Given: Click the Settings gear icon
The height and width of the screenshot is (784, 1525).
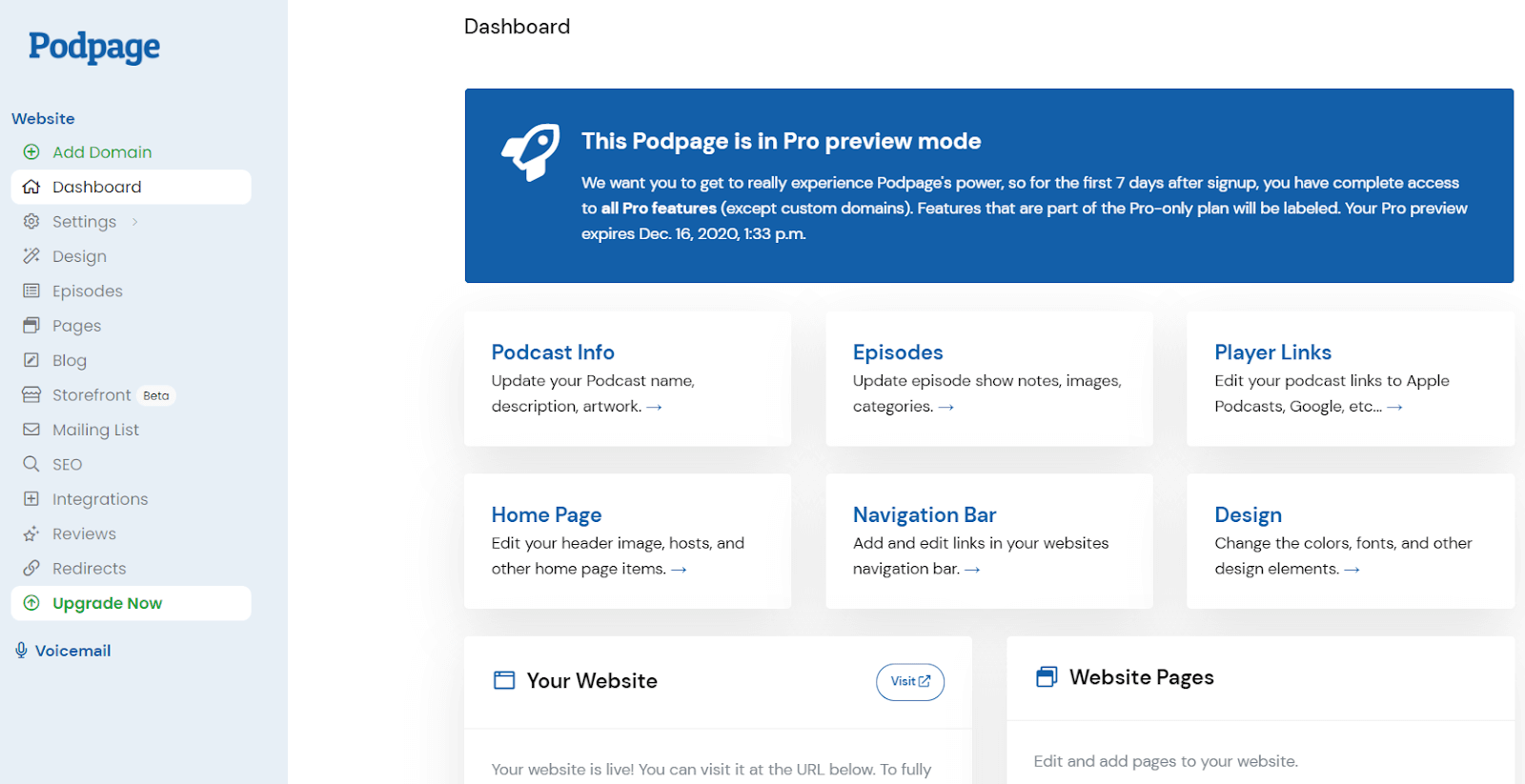Looking at the screenshot, I should [31, 221].
